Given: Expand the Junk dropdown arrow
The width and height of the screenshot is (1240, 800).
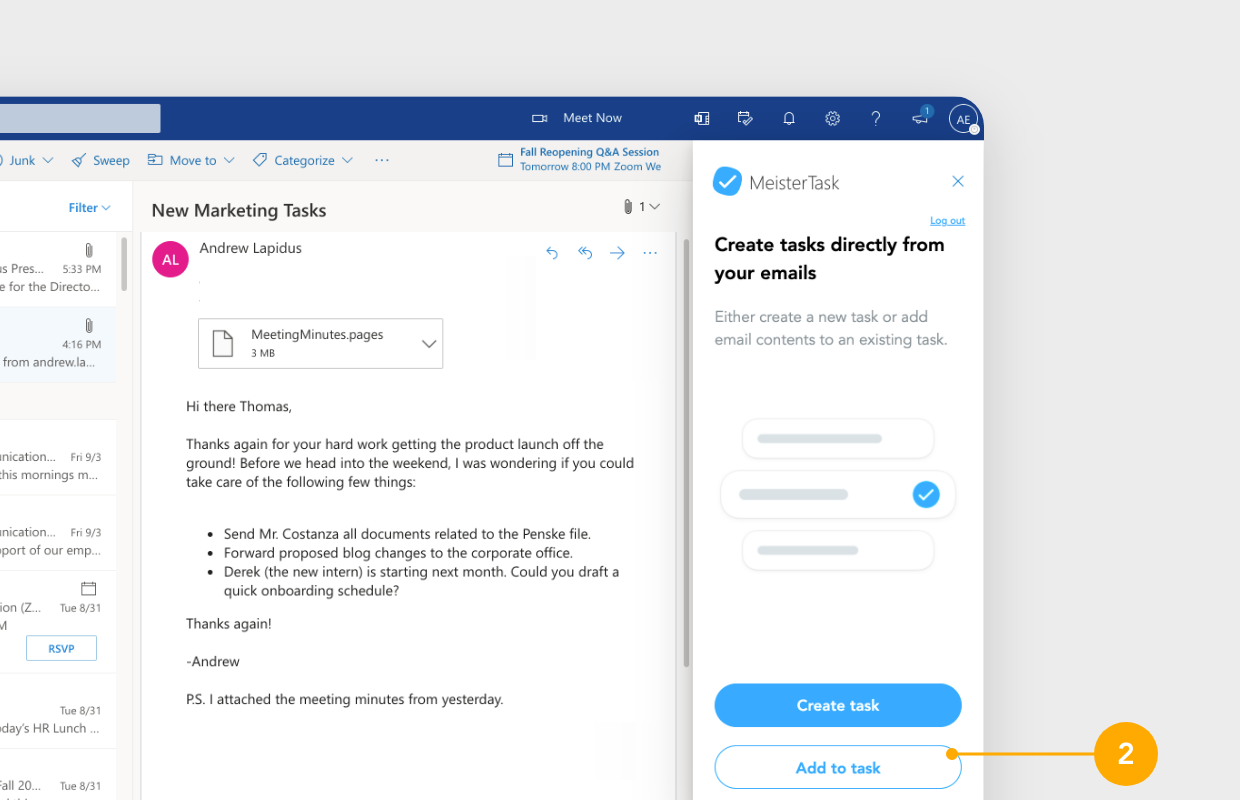Looking at the screenshot, I should [x=48, y=160].
